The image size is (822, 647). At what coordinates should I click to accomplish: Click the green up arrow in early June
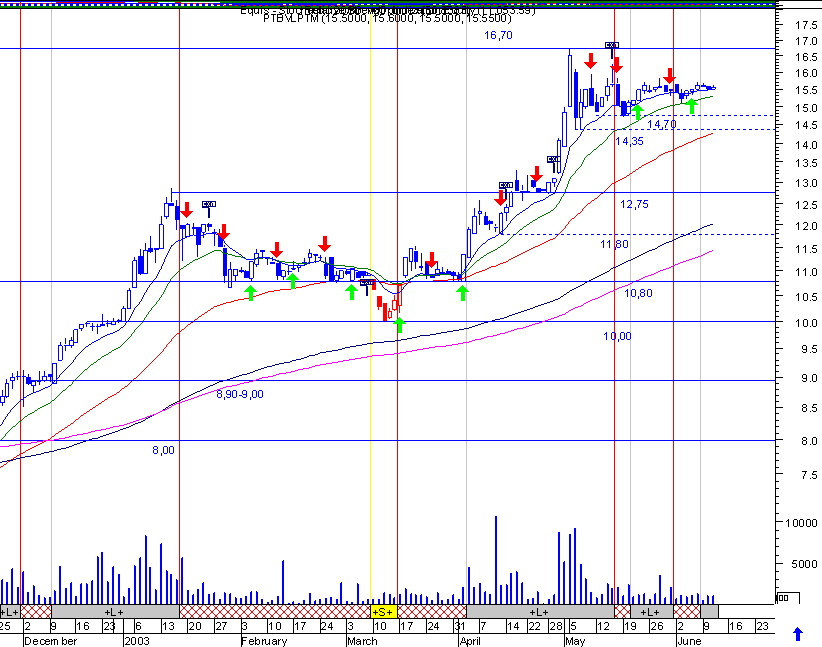tap(691, 105)
